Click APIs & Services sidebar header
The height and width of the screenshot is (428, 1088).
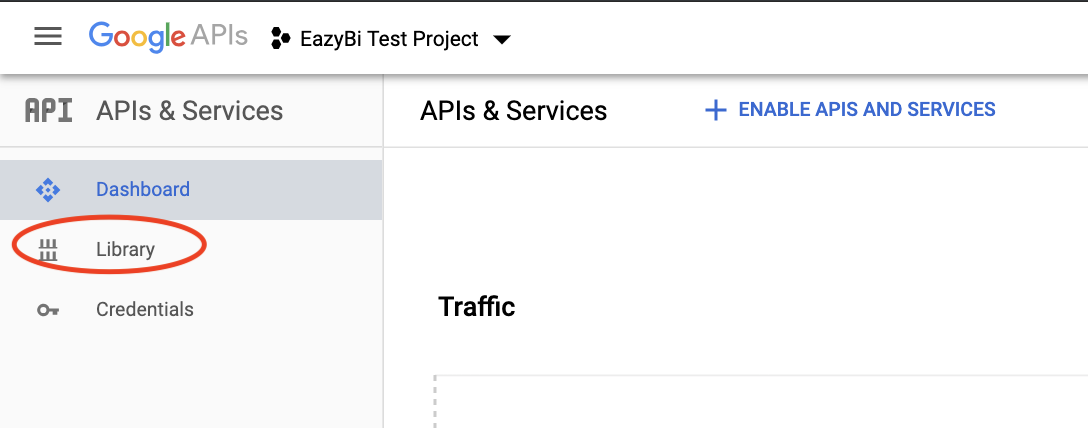point(189,111)
